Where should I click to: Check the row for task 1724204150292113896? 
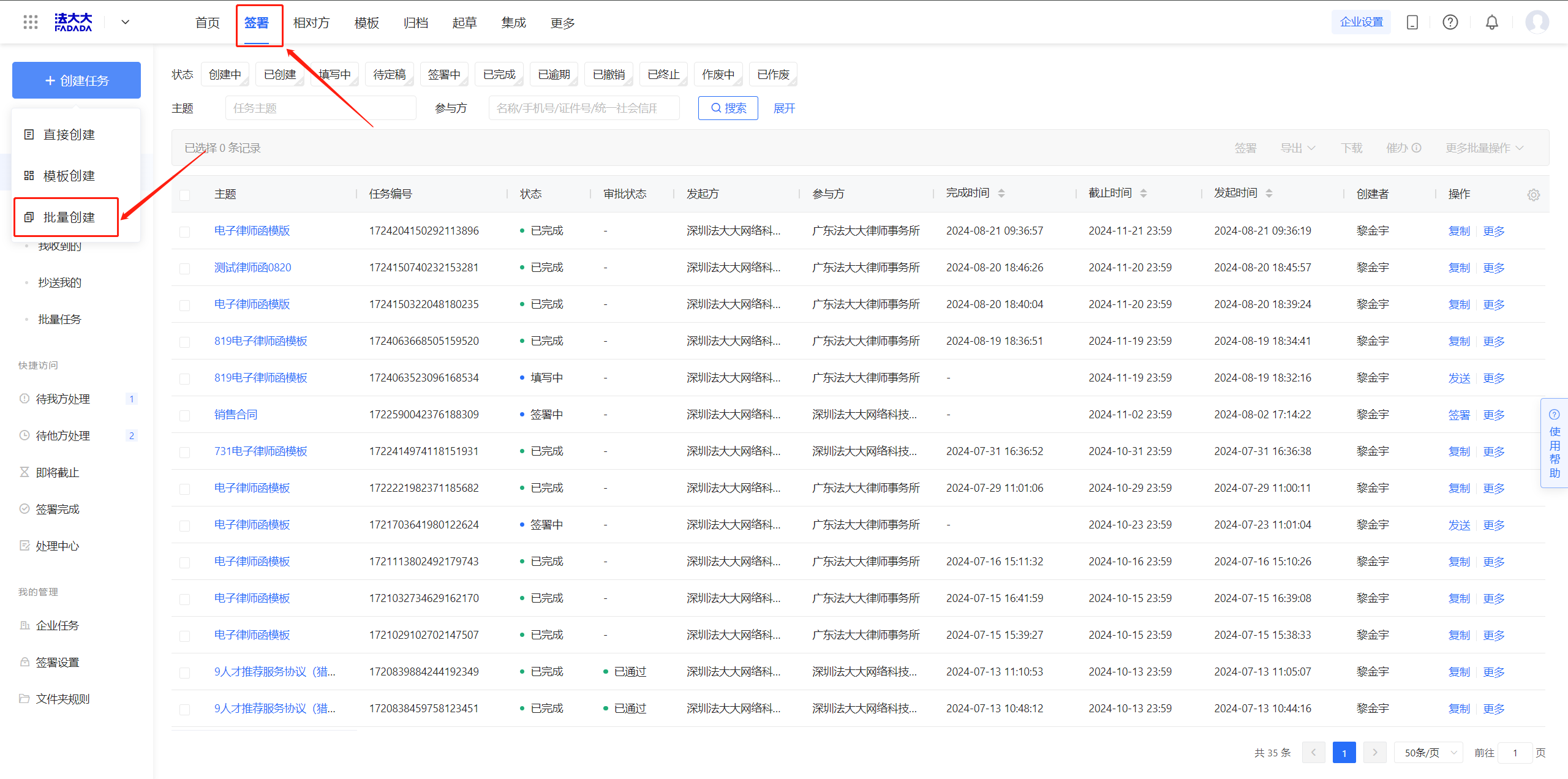coord(184,232)
